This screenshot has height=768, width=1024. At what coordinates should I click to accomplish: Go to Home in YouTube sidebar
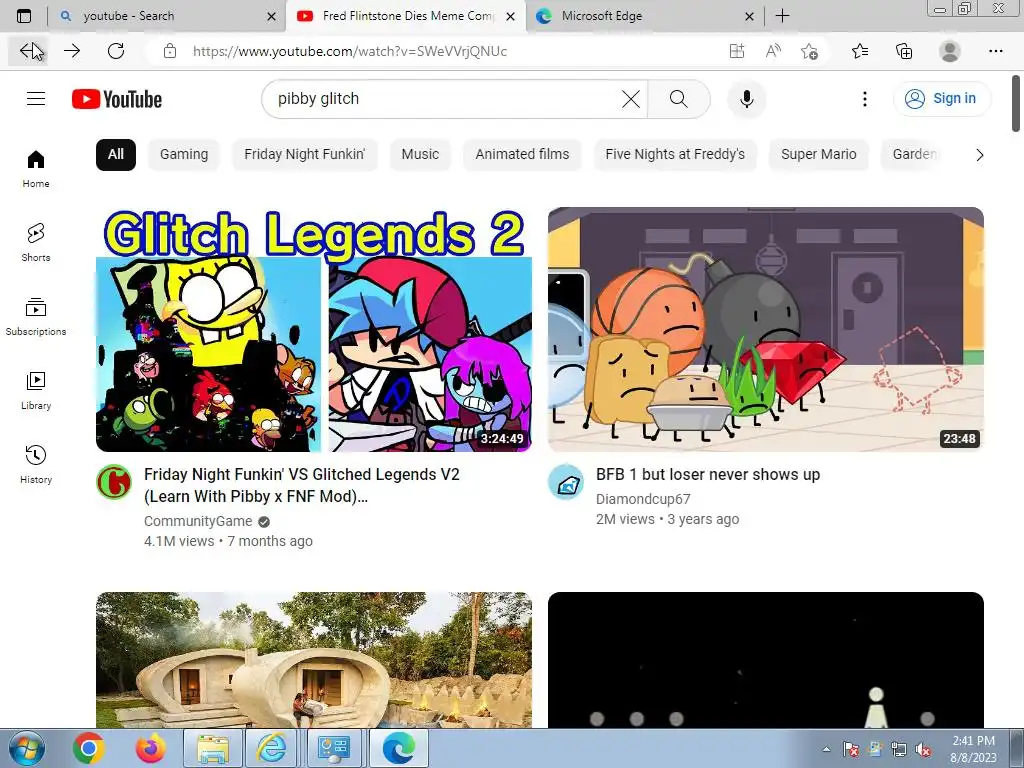point(36,168)
